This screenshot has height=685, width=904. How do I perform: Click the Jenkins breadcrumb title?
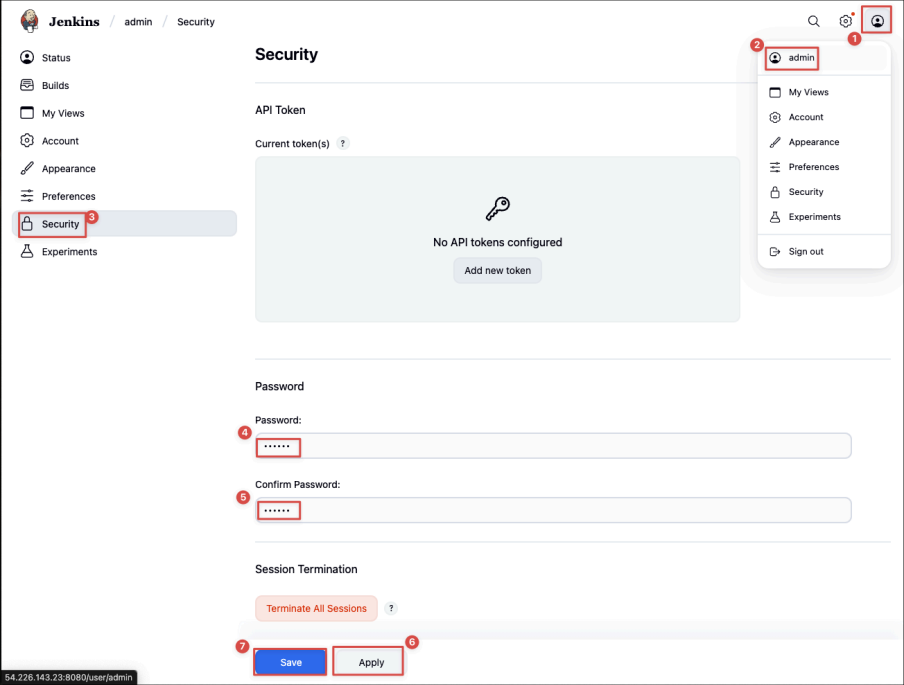(74, 21)
